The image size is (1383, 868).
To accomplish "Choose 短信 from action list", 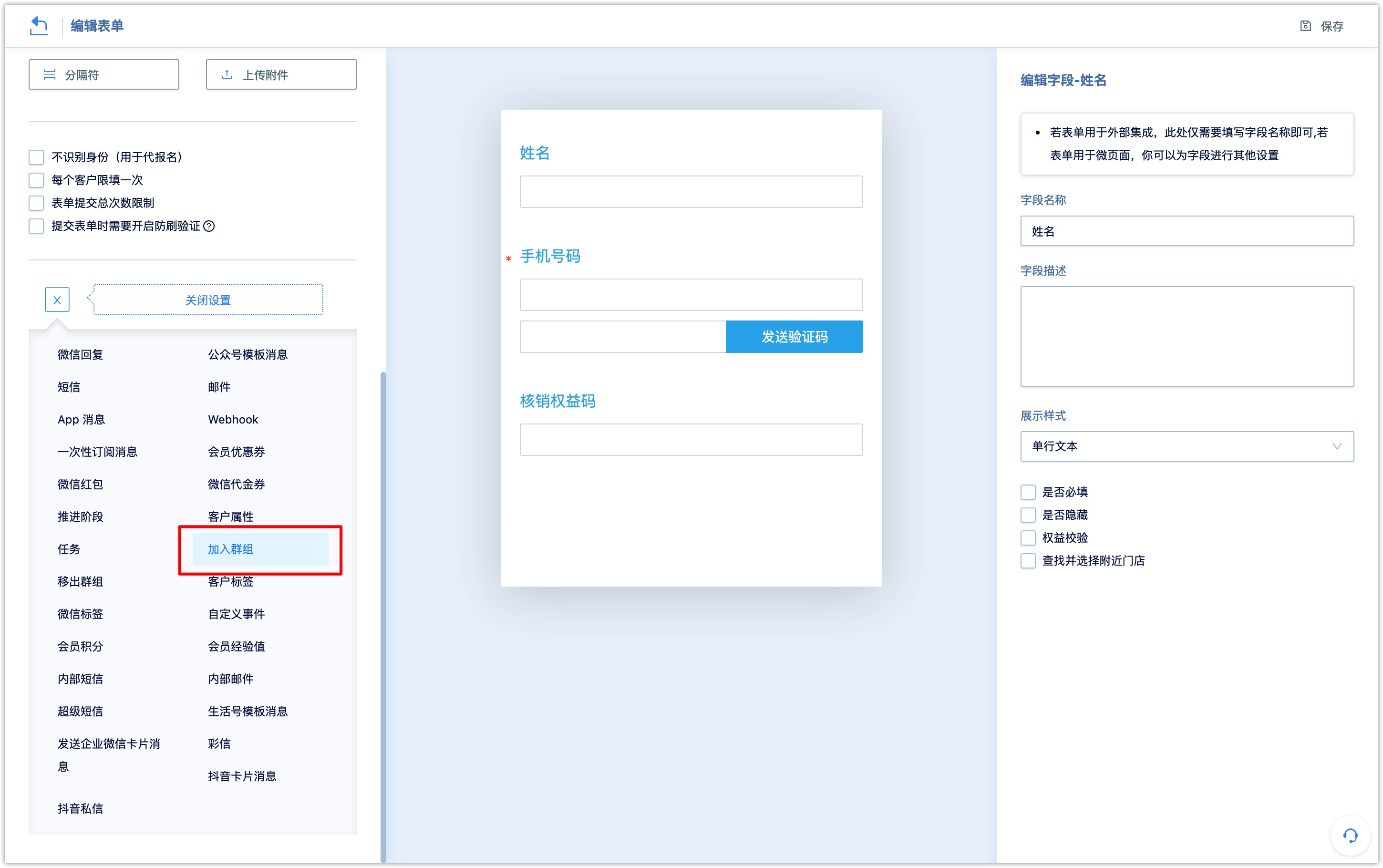I will click(x=69, y=387).
